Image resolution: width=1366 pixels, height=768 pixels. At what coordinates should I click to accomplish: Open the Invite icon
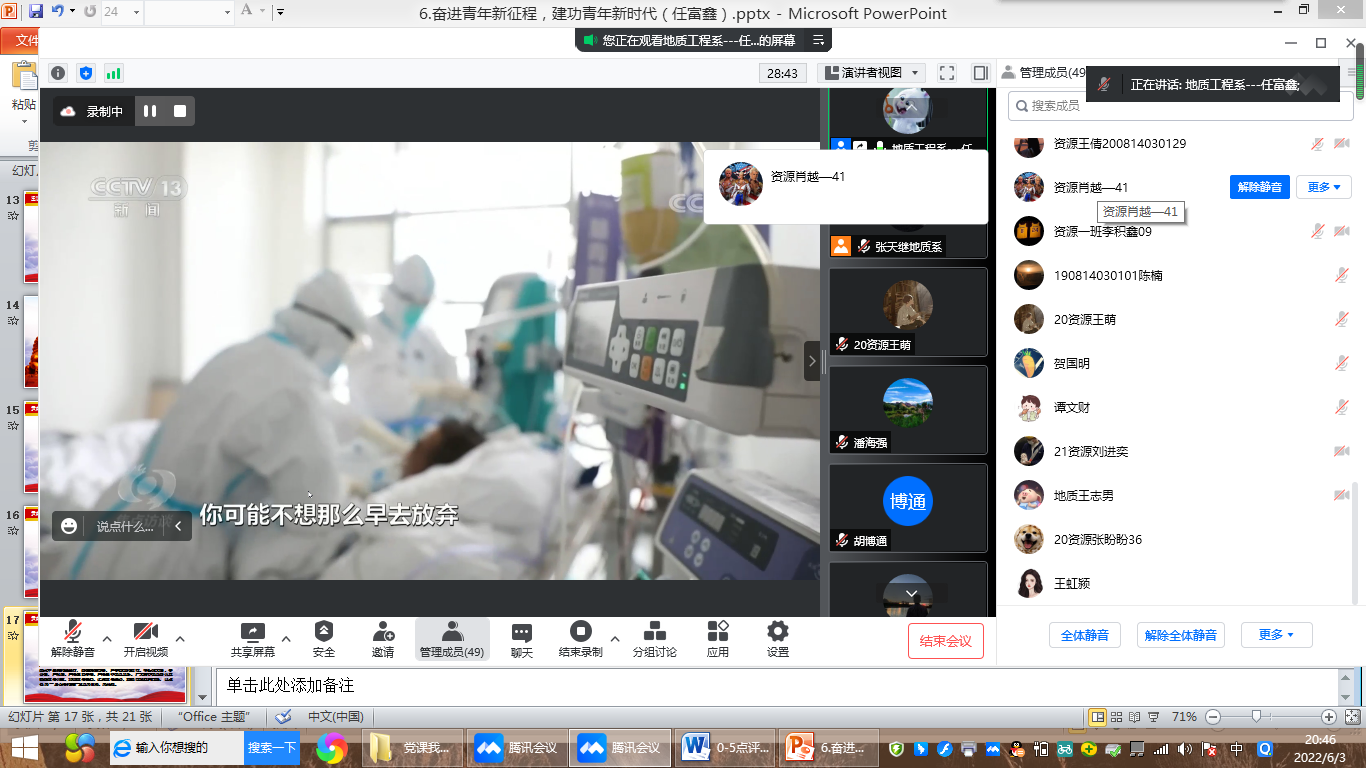[383, 632]
